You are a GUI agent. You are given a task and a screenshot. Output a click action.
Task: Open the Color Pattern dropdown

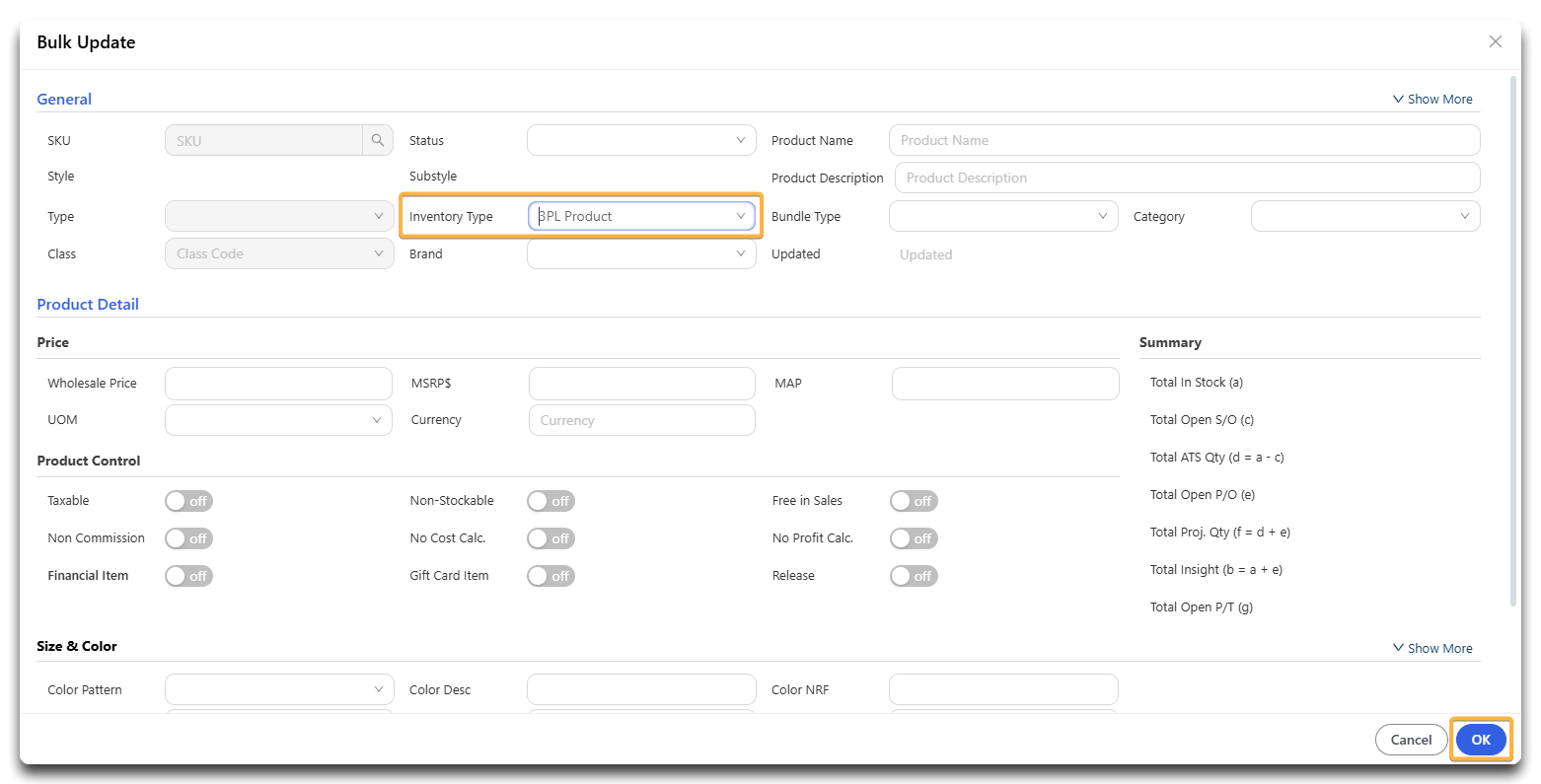279,689
